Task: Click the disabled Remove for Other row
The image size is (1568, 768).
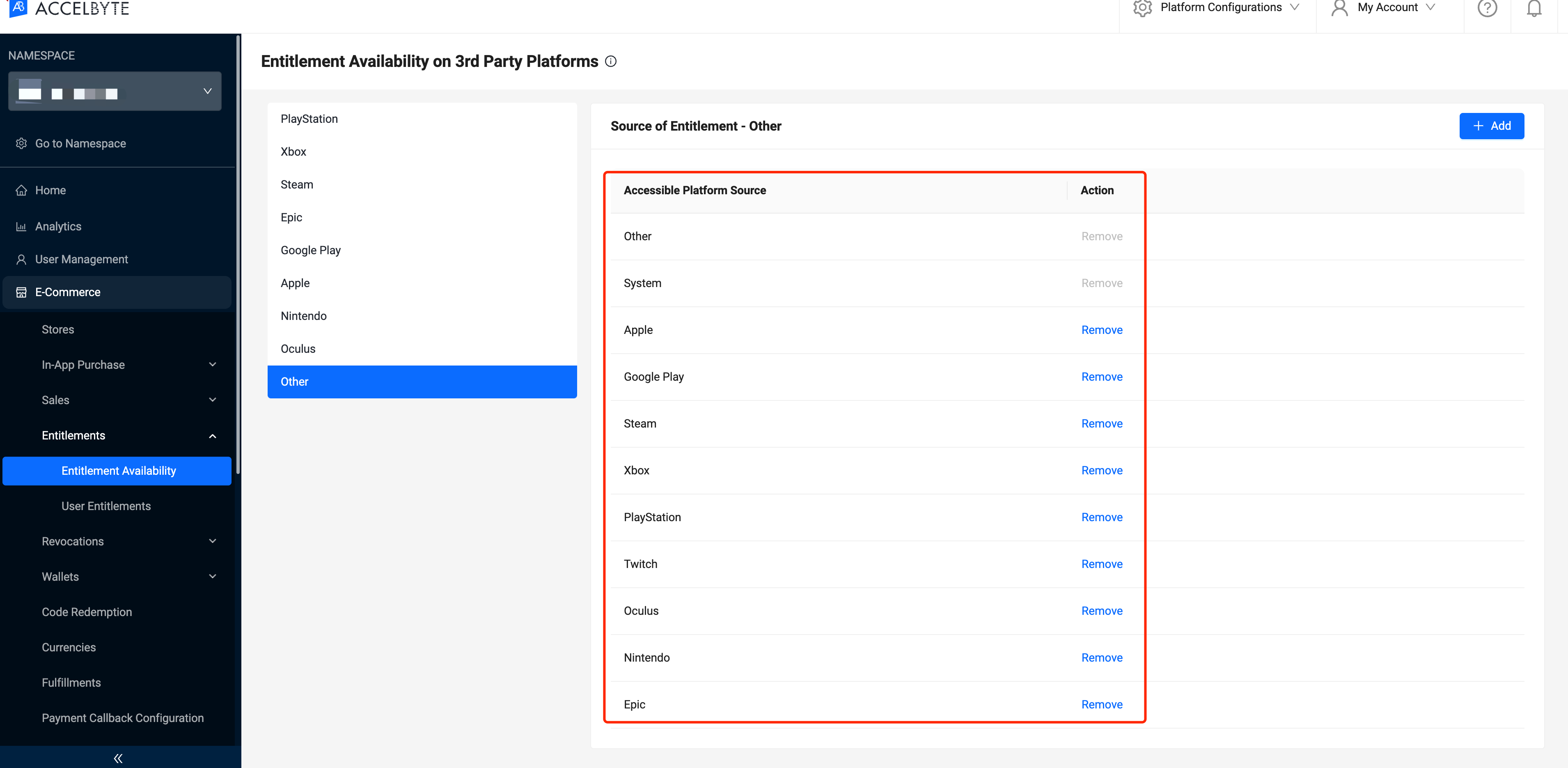Action: coord(1102,236)
